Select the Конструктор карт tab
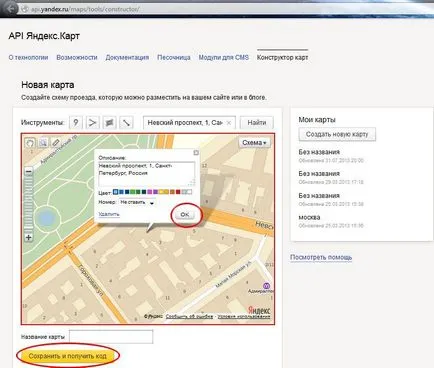 282,57
